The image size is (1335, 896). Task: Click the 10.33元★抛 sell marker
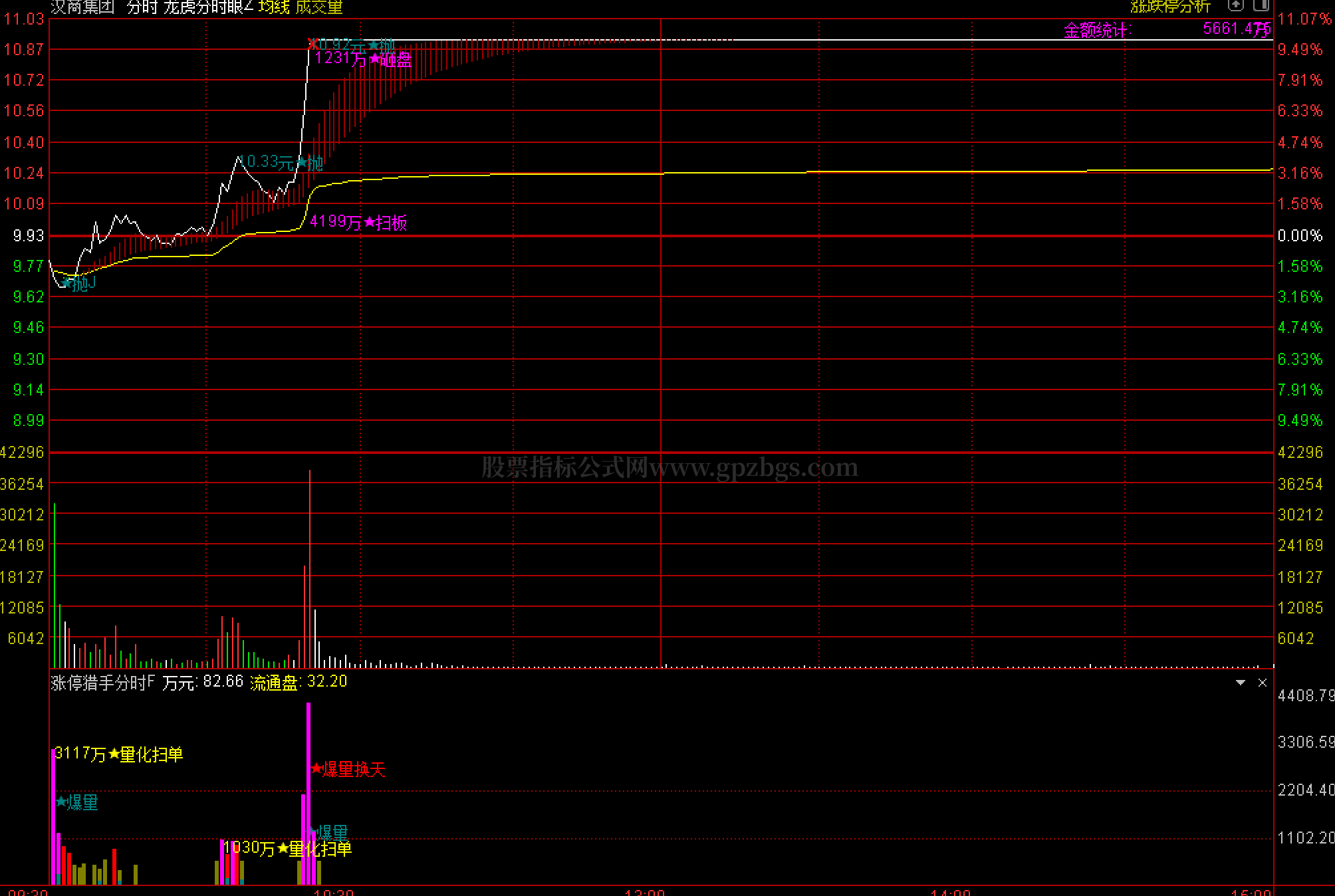coord(281,162)
